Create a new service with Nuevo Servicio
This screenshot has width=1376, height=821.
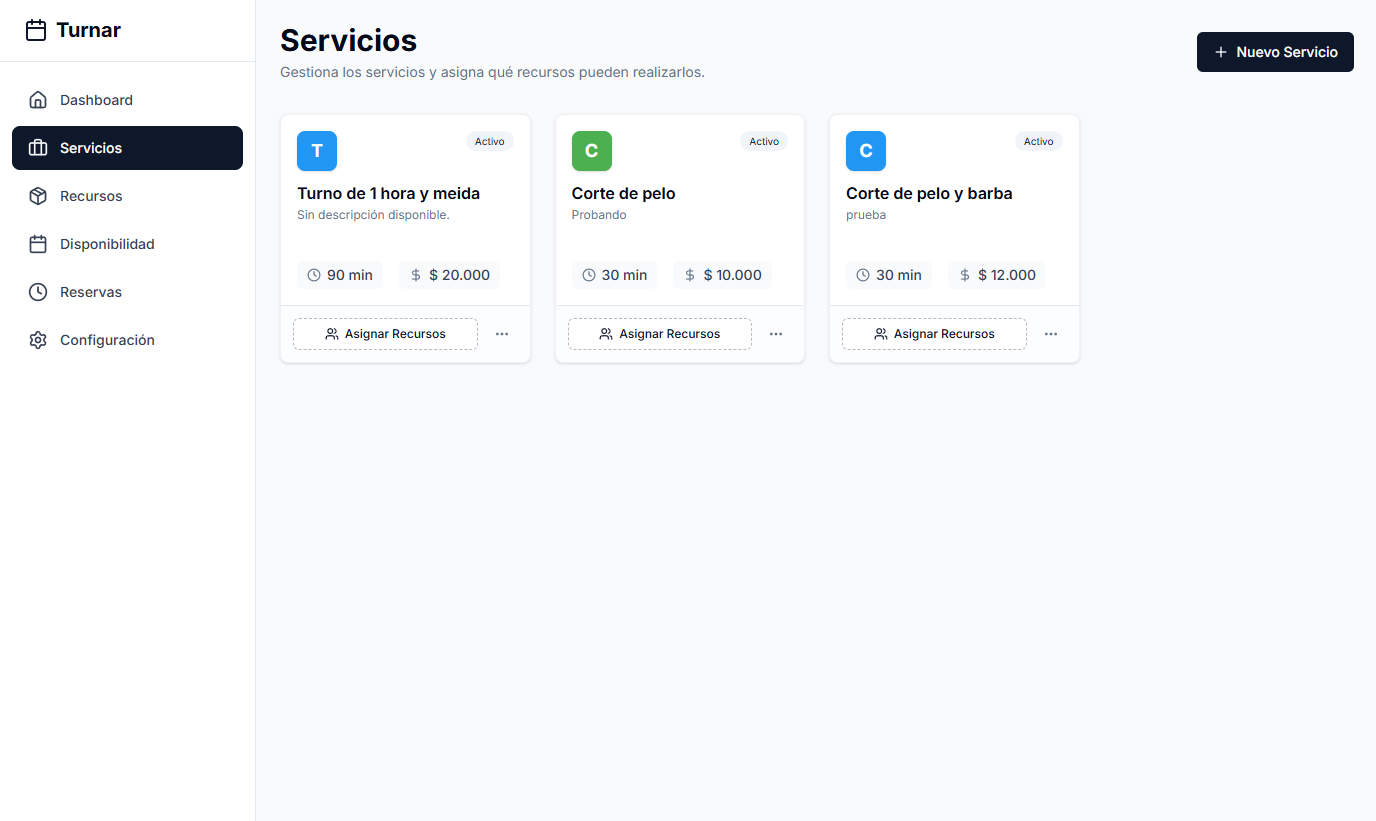[1274, 52]
